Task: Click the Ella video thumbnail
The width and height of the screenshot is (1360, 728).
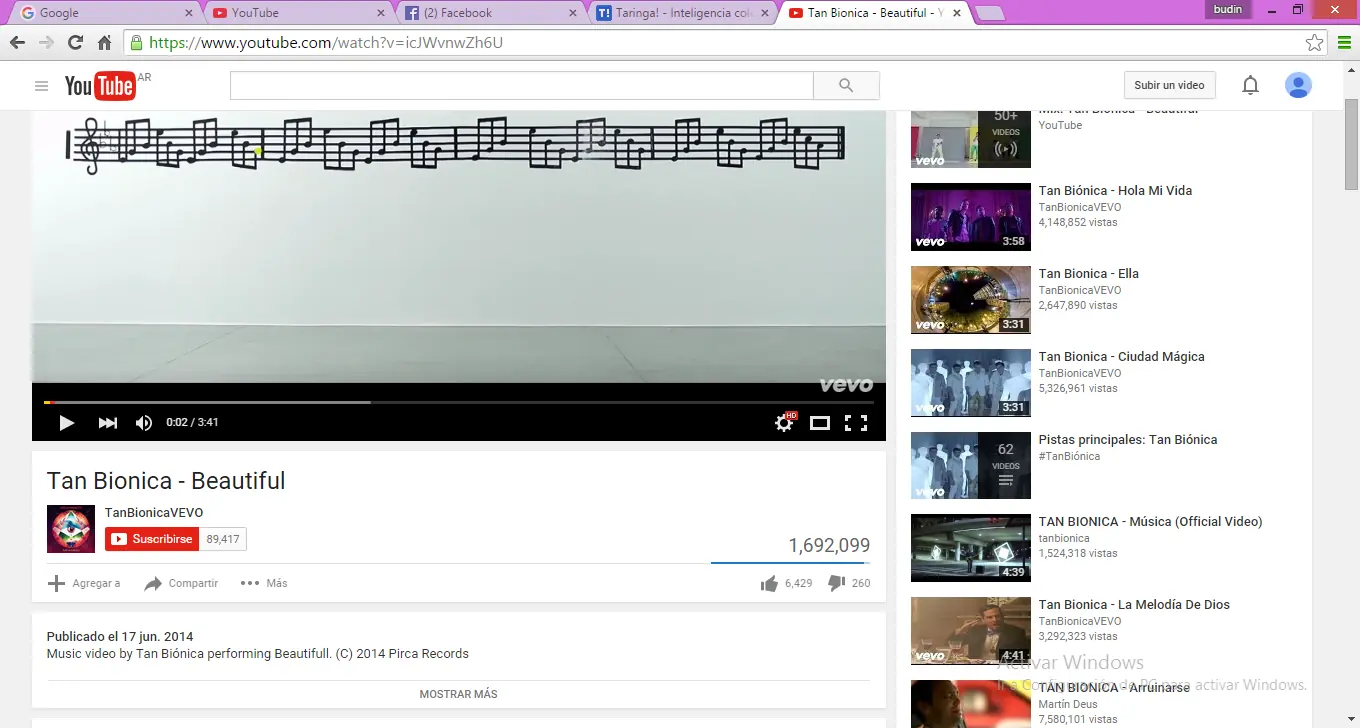Action: [971, 300]
